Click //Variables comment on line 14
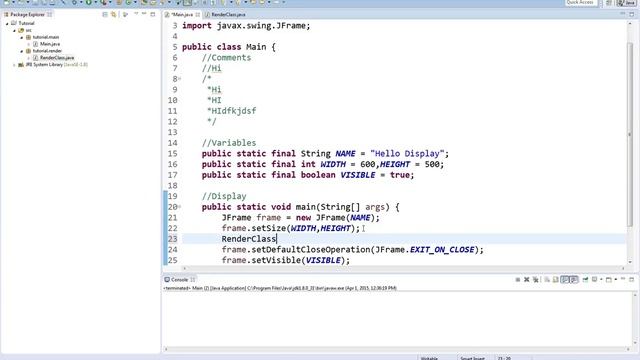This screenshot has width=640, height=360. (x=229, y=143)
